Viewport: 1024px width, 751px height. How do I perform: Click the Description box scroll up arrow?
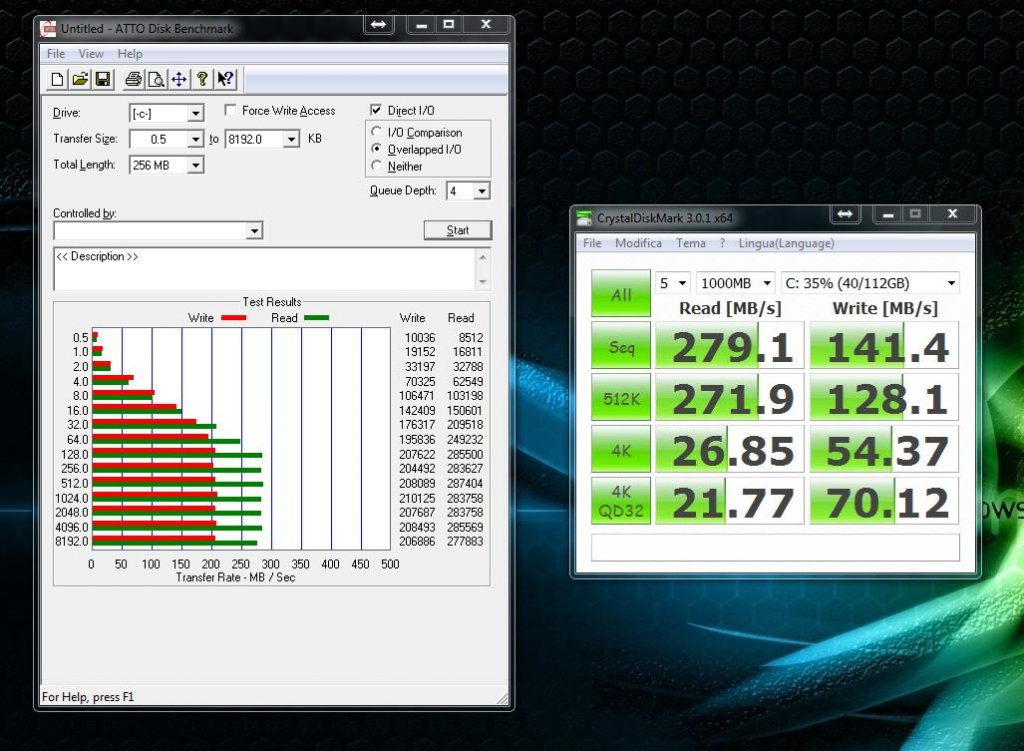[x=483, y=257]
